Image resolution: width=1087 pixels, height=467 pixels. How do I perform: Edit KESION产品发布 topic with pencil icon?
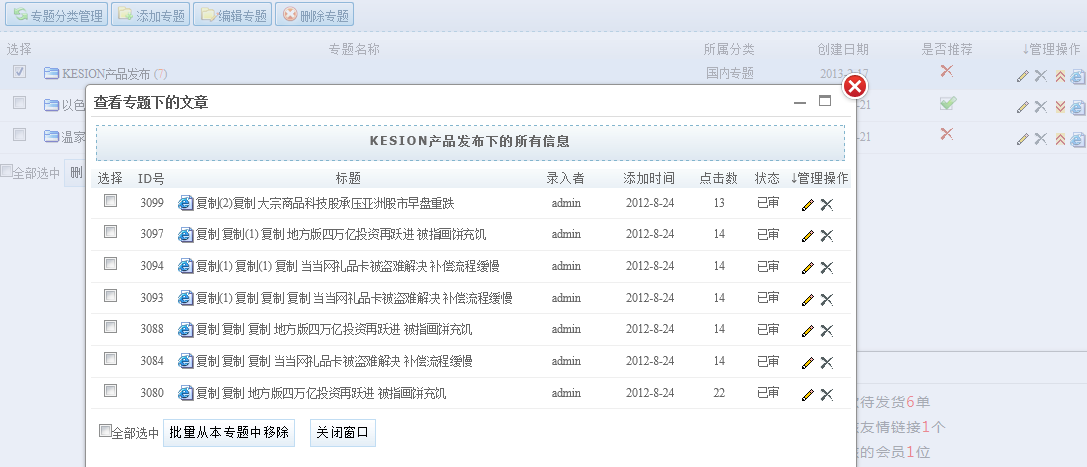click(x=1023, y=76)
